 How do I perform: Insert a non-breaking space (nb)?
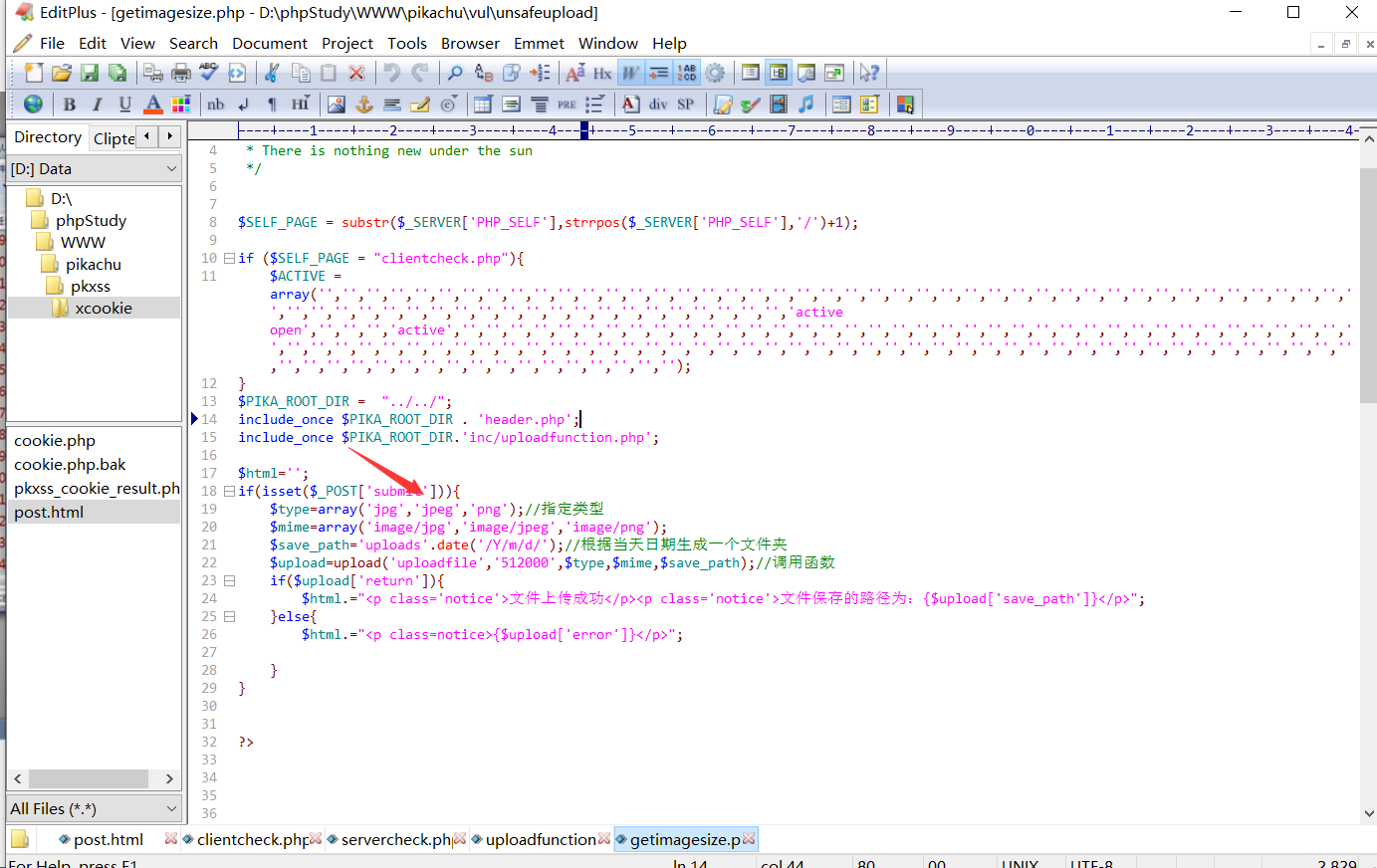[216, 104]
